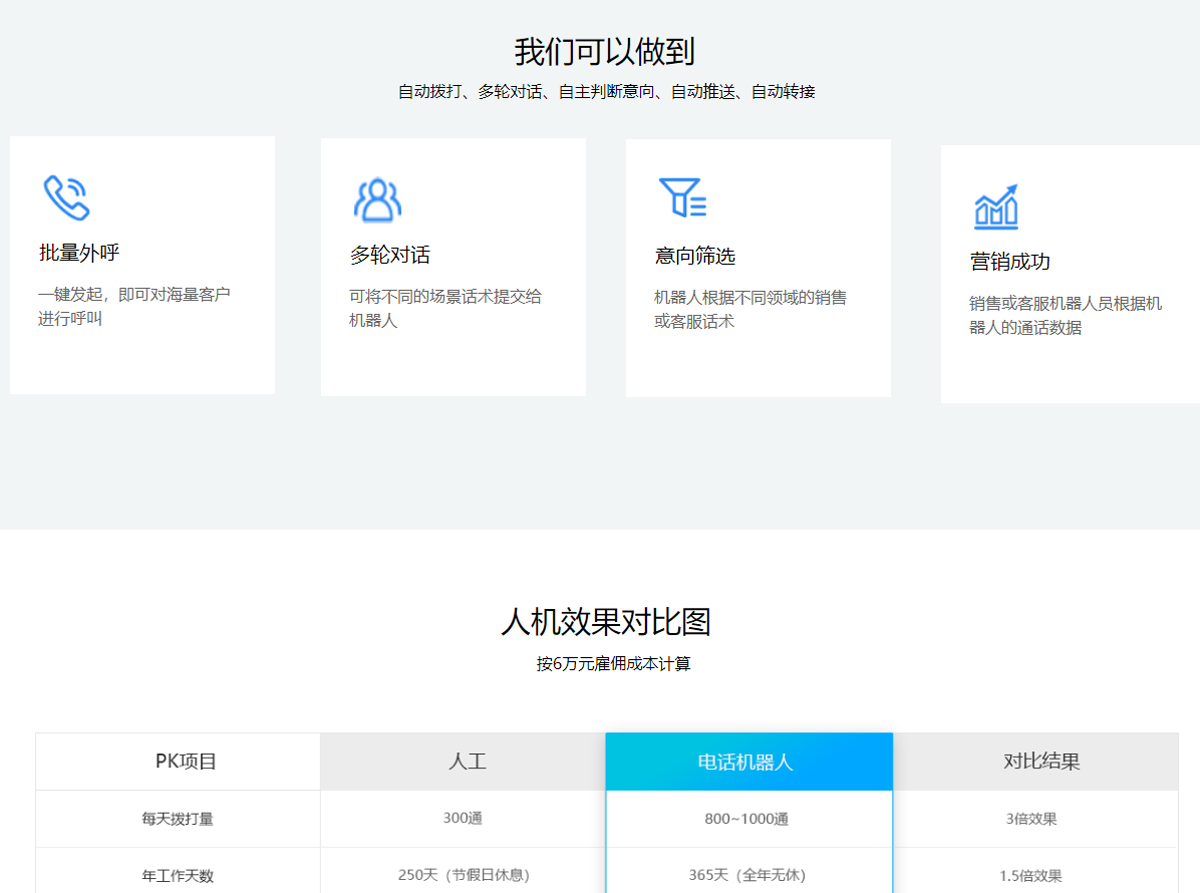This screenshot has height=893, width=1200.
Task: Click the funnel filter icon for 意向筛选
Action: click(x=683, y=197)
